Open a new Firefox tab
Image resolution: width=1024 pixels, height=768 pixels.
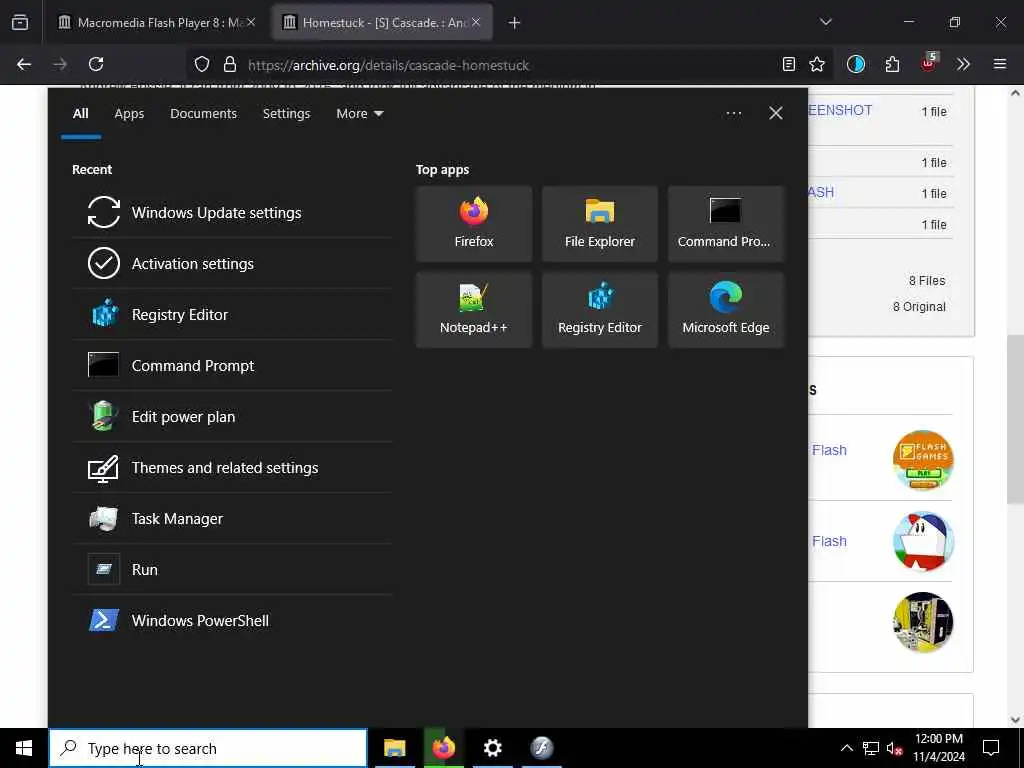pyautogui.click(x=514, y=23)
